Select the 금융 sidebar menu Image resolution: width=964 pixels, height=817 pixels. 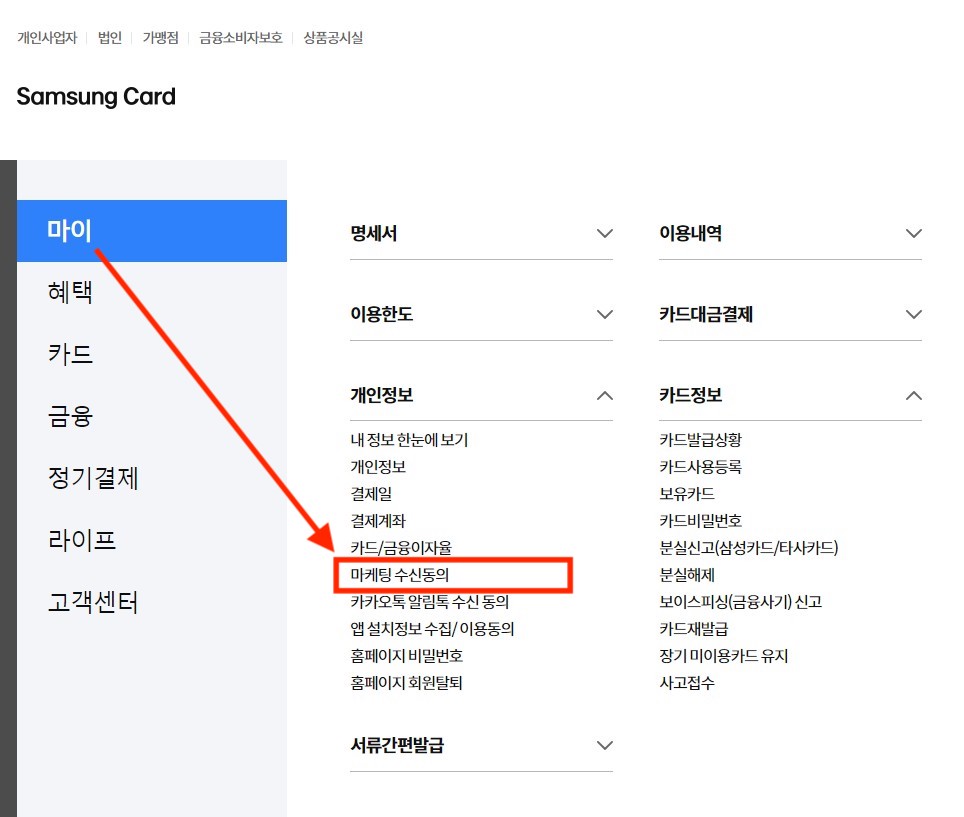[x=70, y=416]
